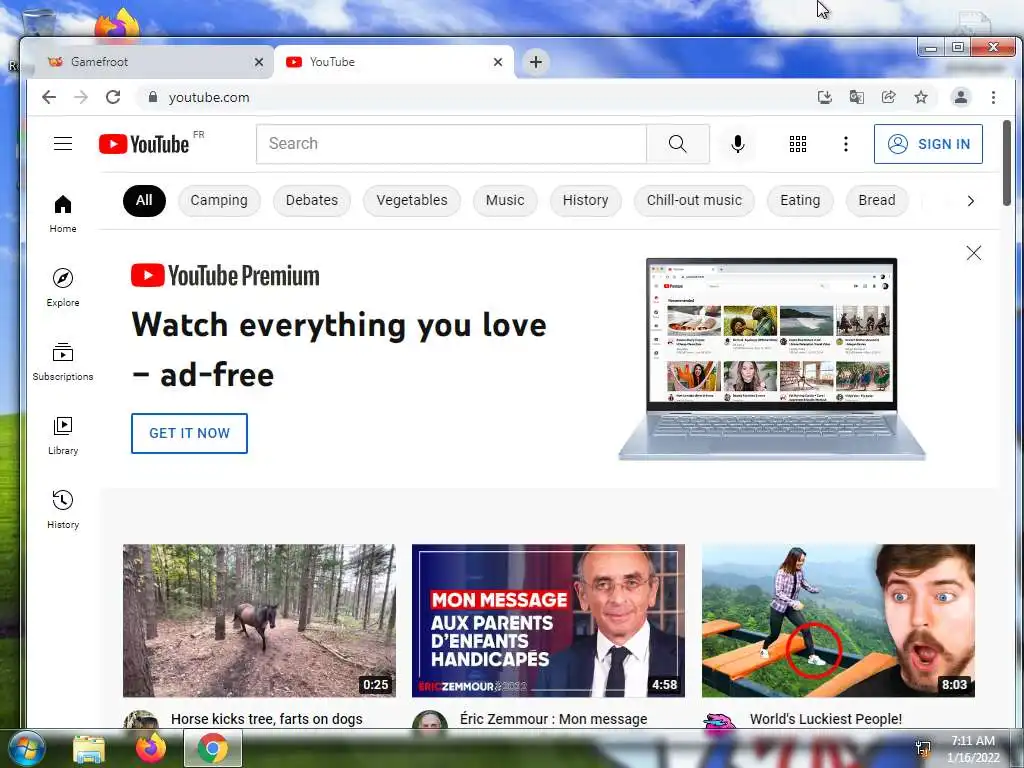Open Library in sidebar

(63, 436)
